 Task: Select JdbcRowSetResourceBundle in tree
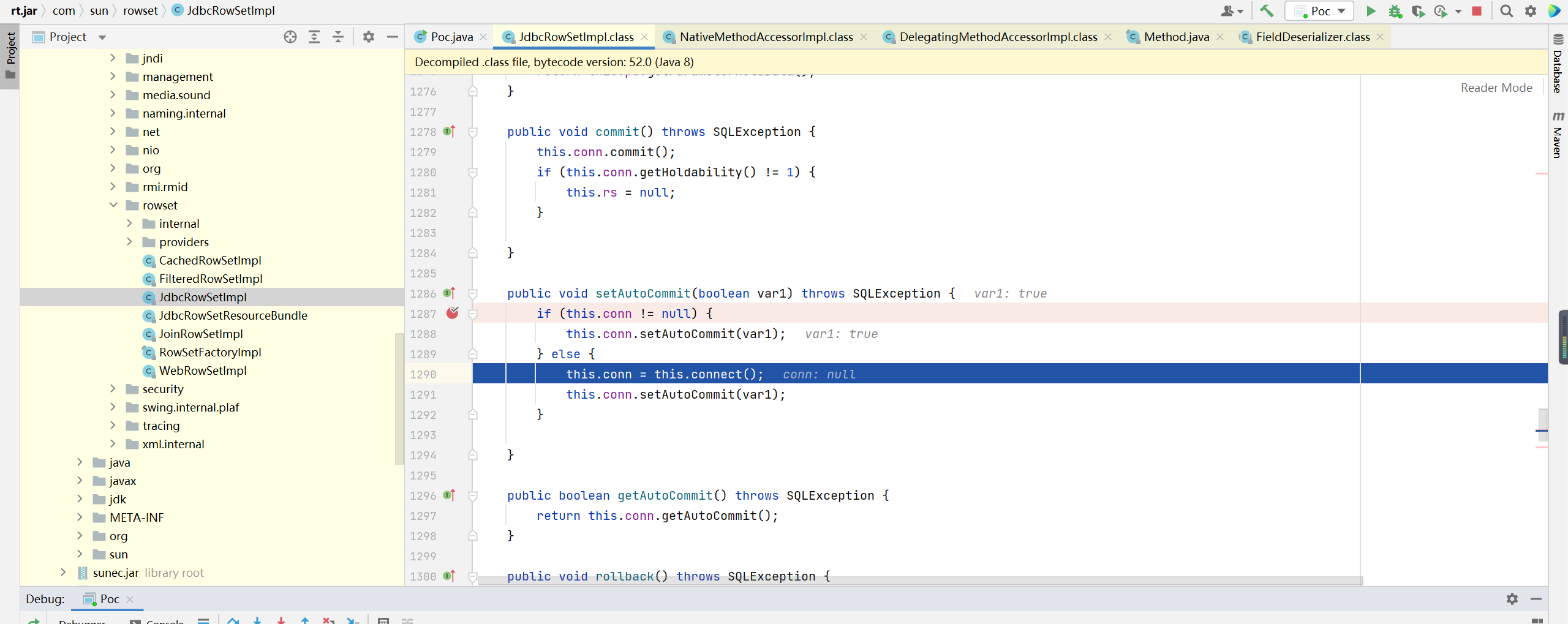(233, 315)
